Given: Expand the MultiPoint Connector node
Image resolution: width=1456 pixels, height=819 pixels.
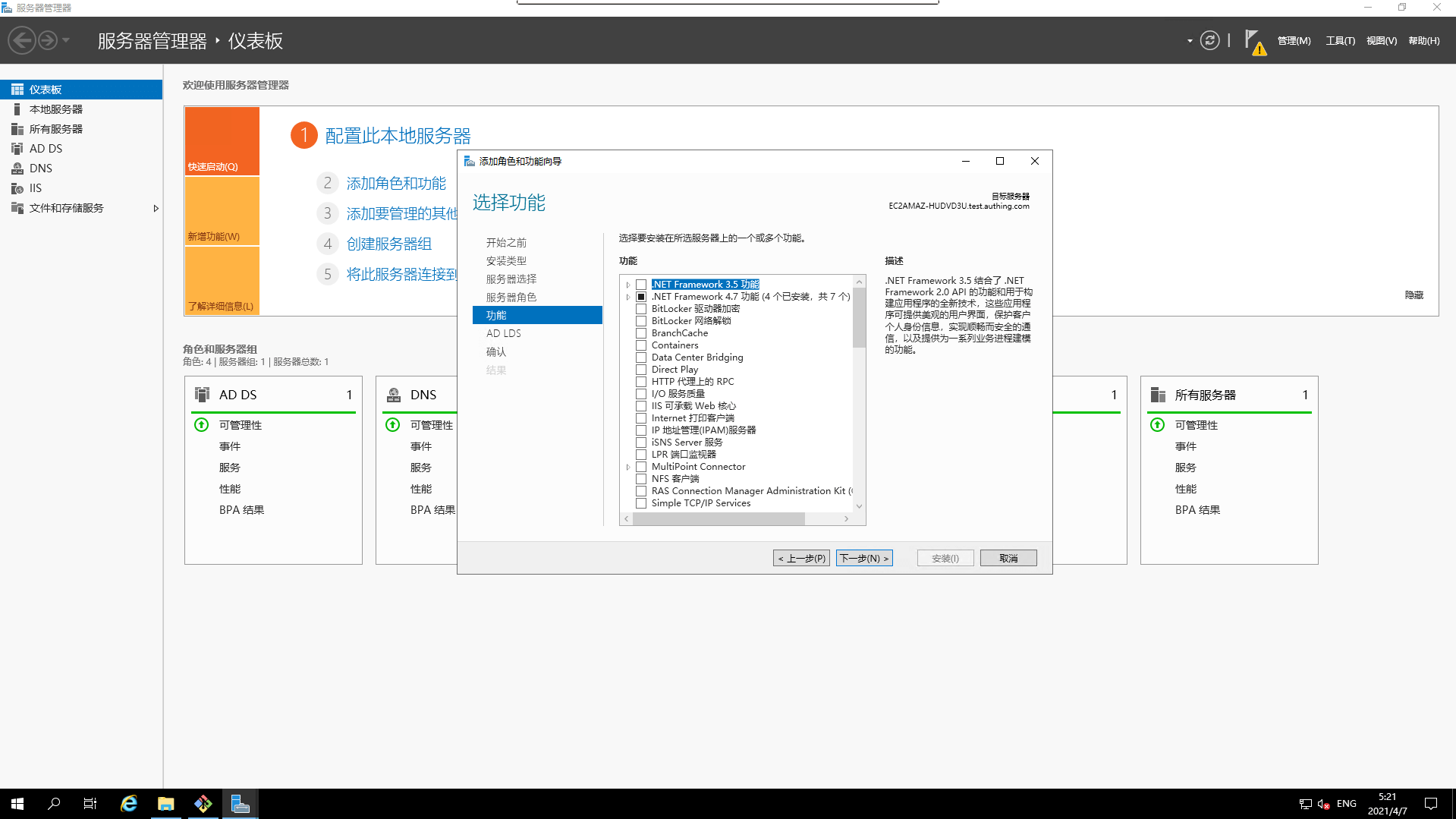Looking at the screenshot, I should click(x=627, y=466).
